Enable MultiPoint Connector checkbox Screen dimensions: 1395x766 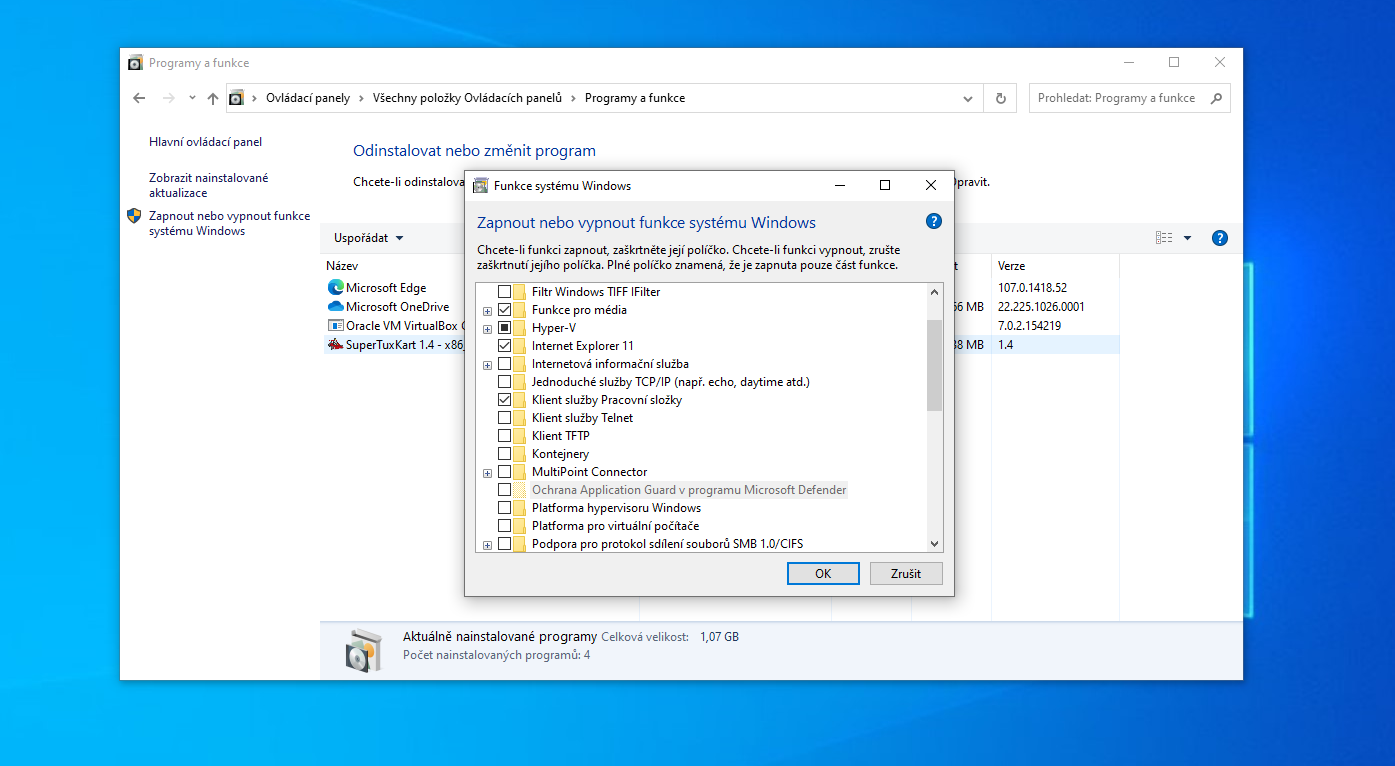(x=504, y=472)
